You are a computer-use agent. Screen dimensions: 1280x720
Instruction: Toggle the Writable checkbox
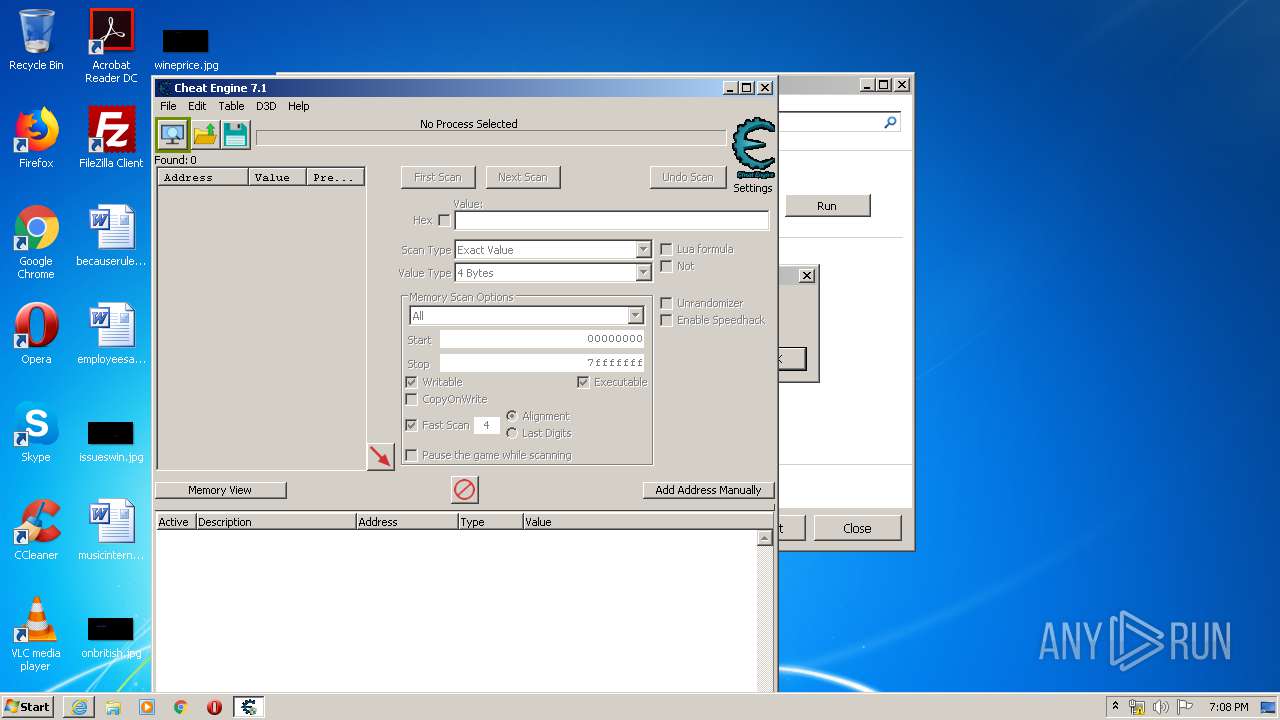coord(411,382)
